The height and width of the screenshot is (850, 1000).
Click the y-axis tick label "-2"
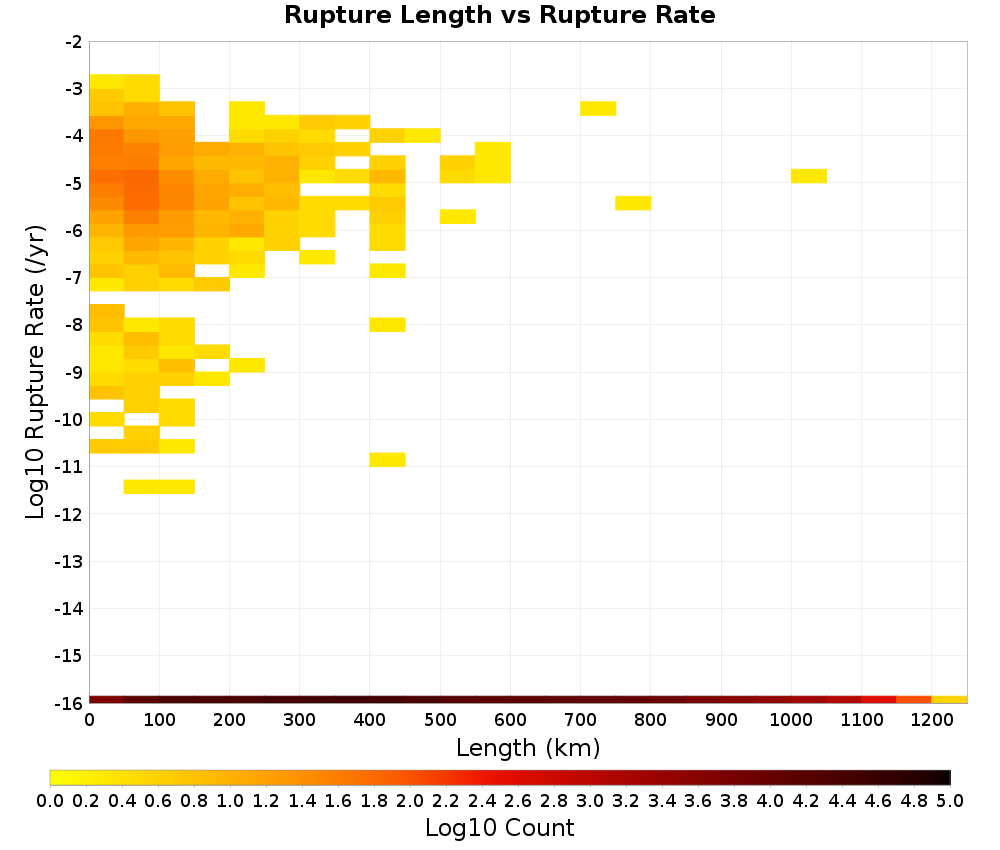click(x=74, y=42)
